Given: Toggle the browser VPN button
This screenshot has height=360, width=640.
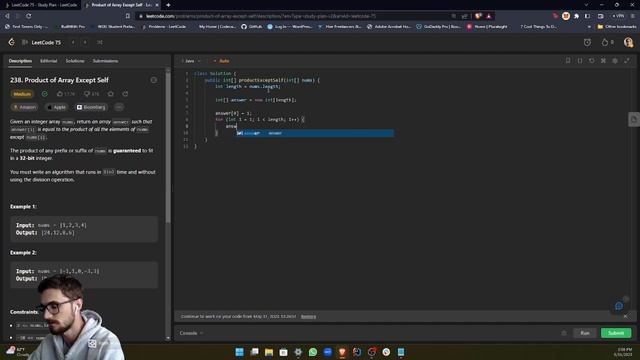Looking at the screenshot, I should [618, 16].
